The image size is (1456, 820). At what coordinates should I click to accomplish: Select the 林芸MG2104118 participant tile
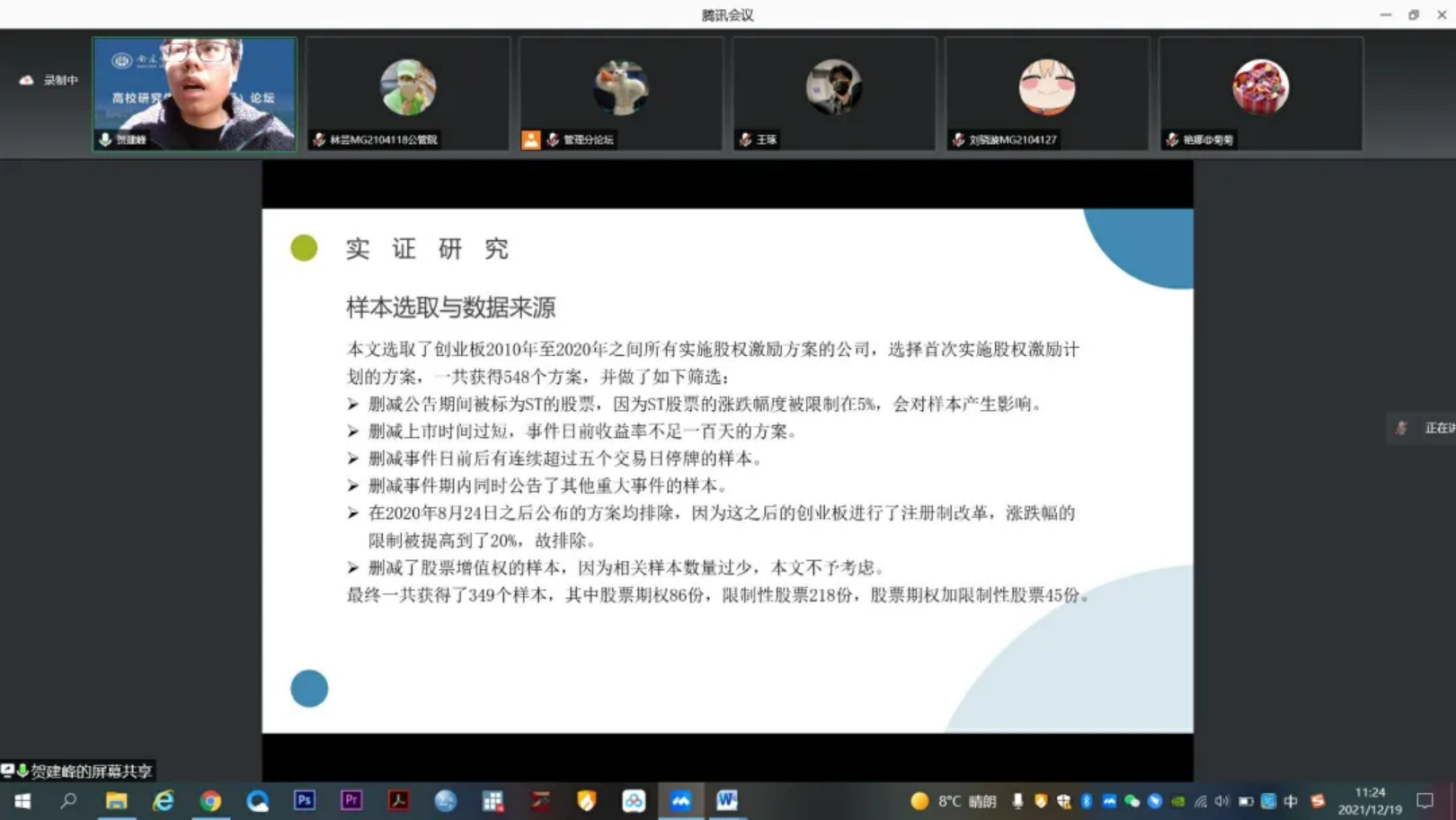tap(407, 94)
